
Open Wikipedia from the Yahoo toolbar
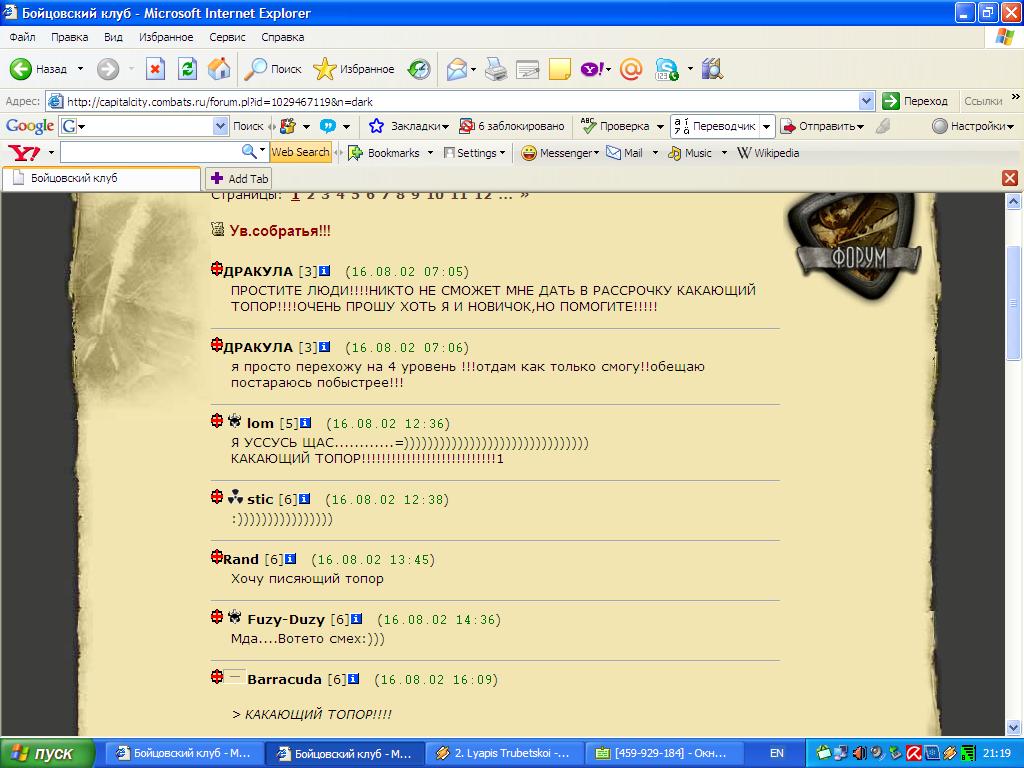[768, 153]
